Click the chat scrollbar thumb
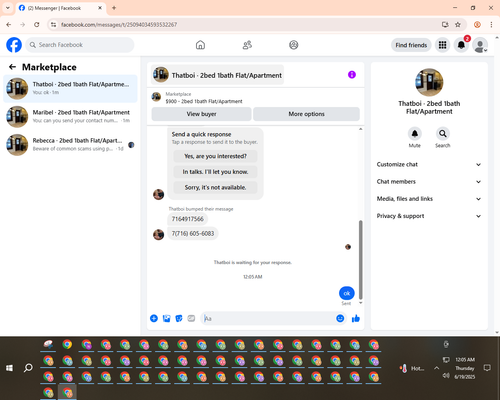Screen dimensions: 500x400 [x=360, y=260]
